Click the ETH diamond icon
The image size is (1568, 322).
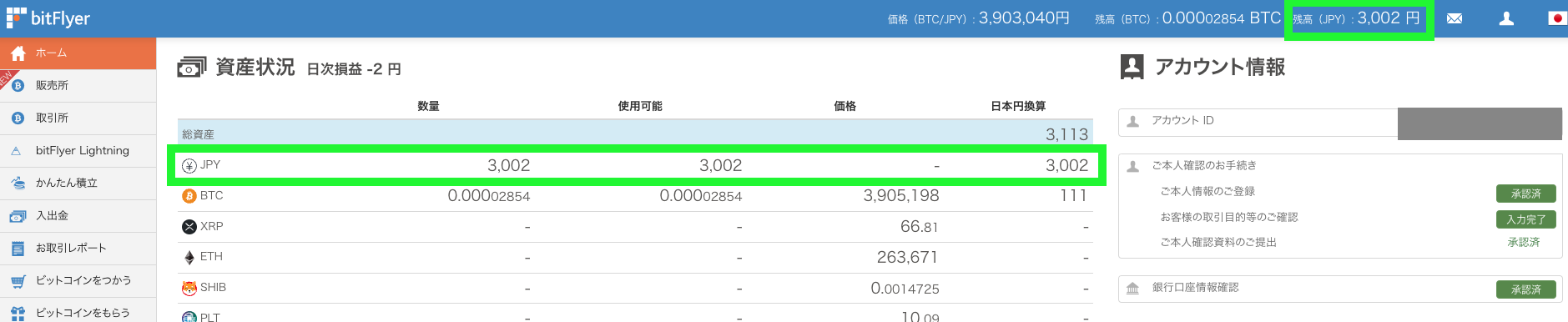[x=189, y=258]
